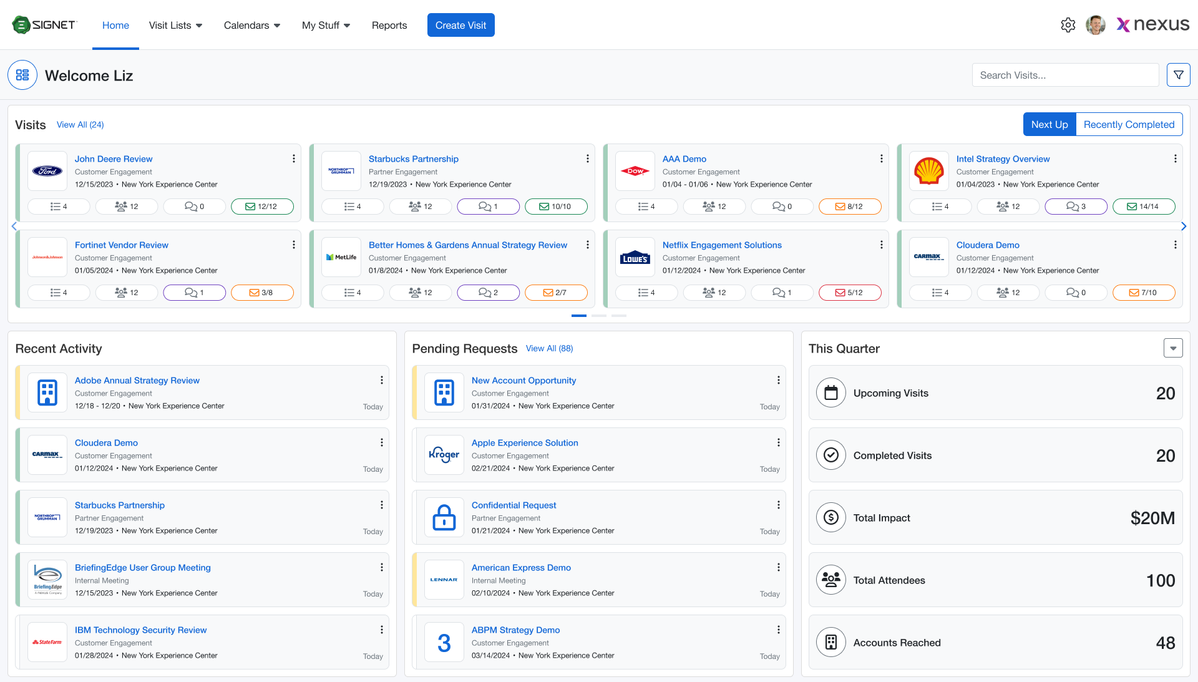Select the third carousel page indicator
The height and width of the screenshot is (682, 1198).
(x=619, y=315)
